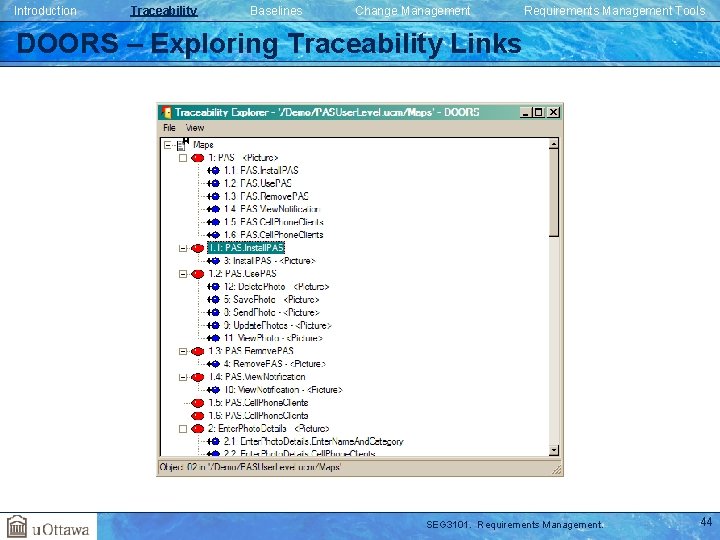Select row 10: ViewNotification - <Picture>

283,390
